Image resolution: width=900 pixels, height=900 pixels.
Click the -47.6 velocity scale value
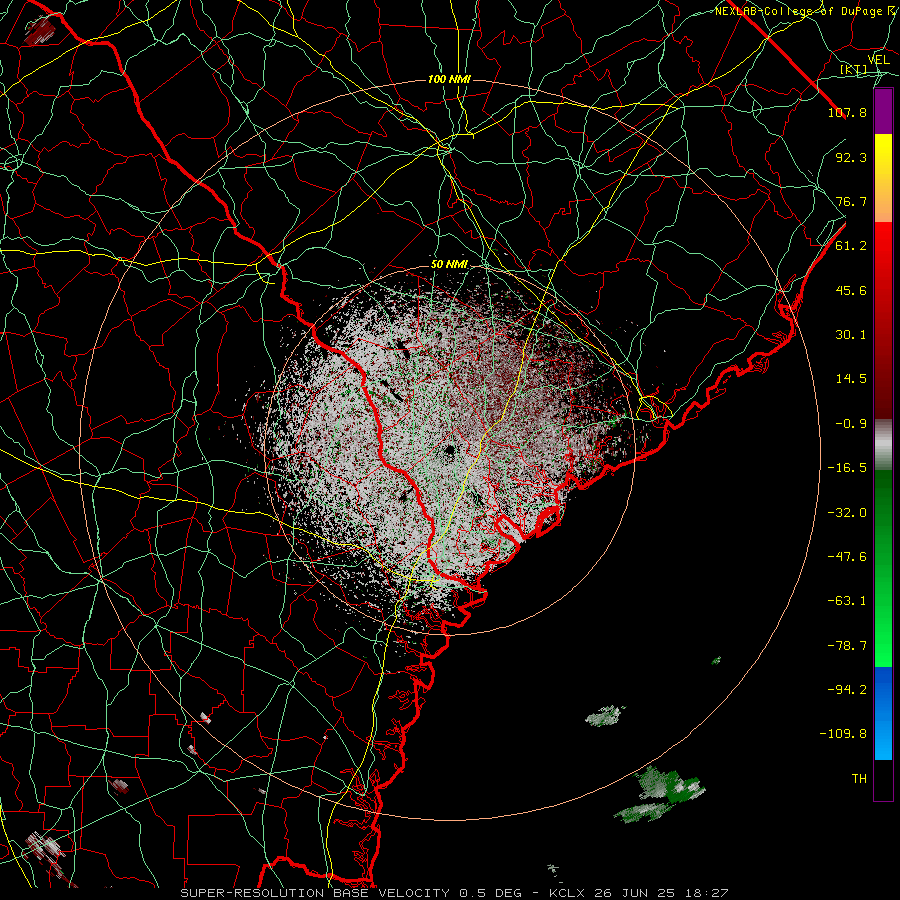pyautogui.click(x=847, y=557)
